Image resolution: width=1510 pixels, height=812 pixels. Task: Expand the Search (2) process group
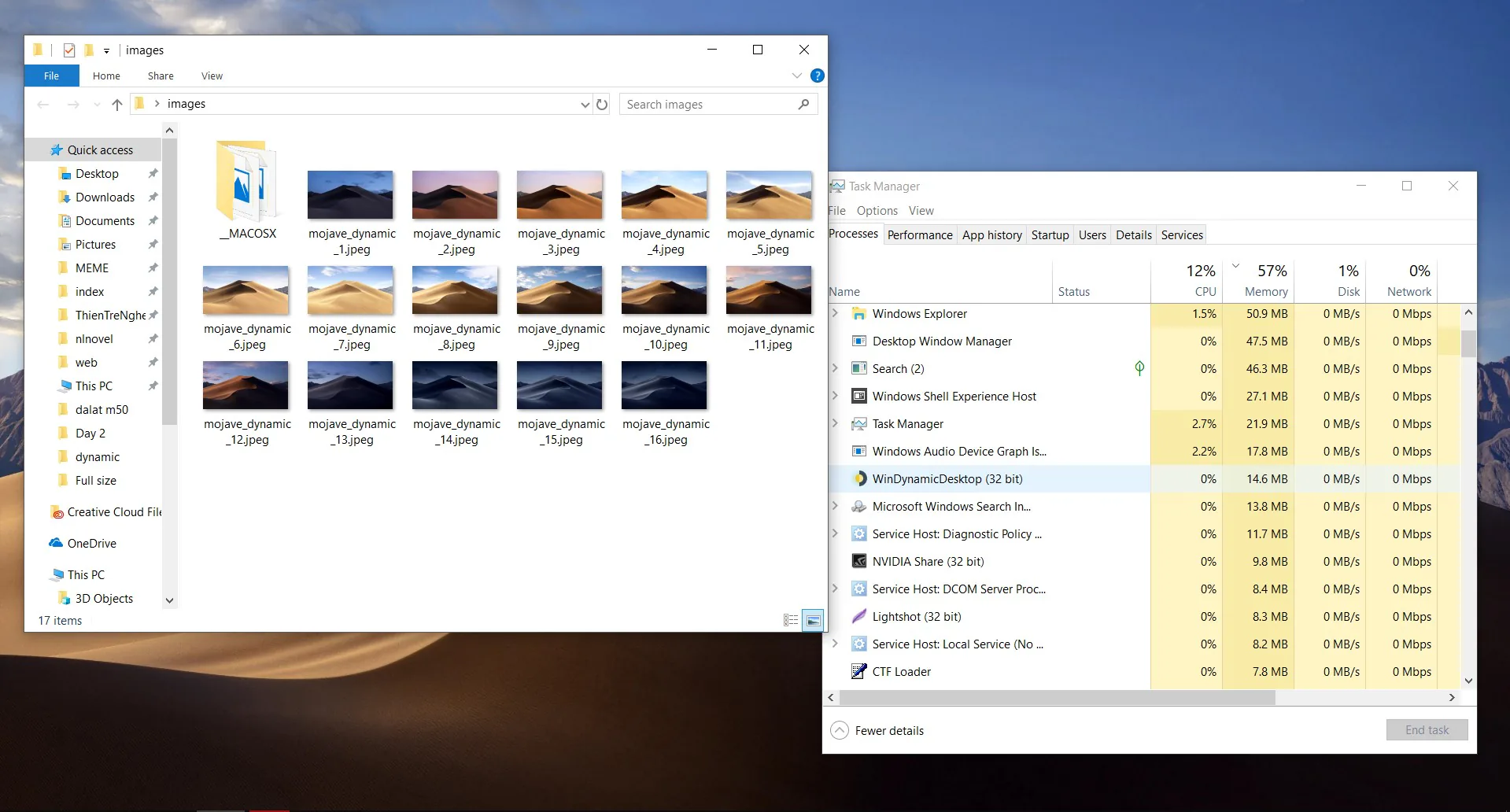pyautogui.click(x=835, y=368)
